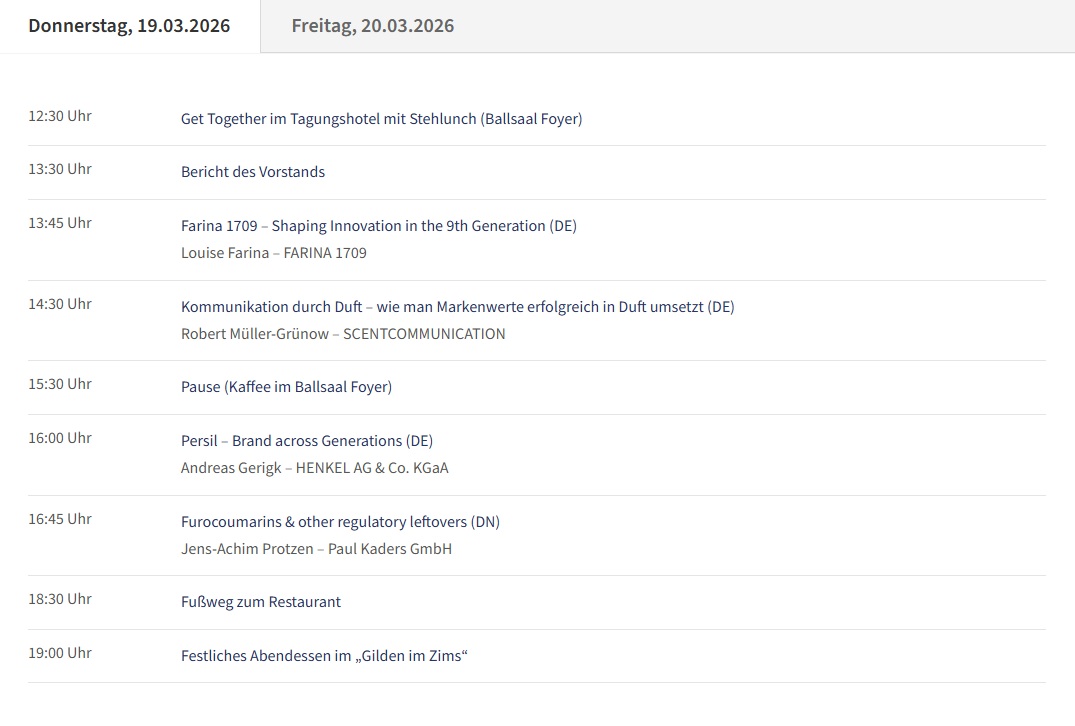Image resolution: width=1075 pixels, height=726 pixels.
Task: Click Jens-Achim Protzen – Paul Kaders GmbH
Action: point(316,549)
